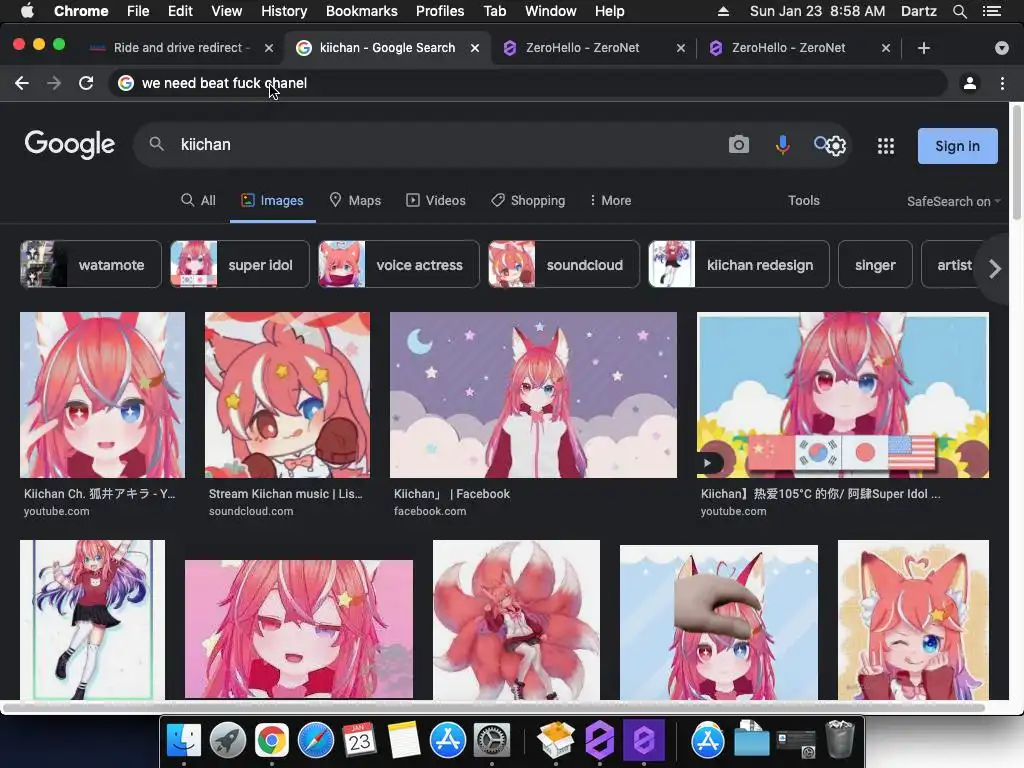Switch to the All results tab
1024x768 pixels.
coord(199,200)
